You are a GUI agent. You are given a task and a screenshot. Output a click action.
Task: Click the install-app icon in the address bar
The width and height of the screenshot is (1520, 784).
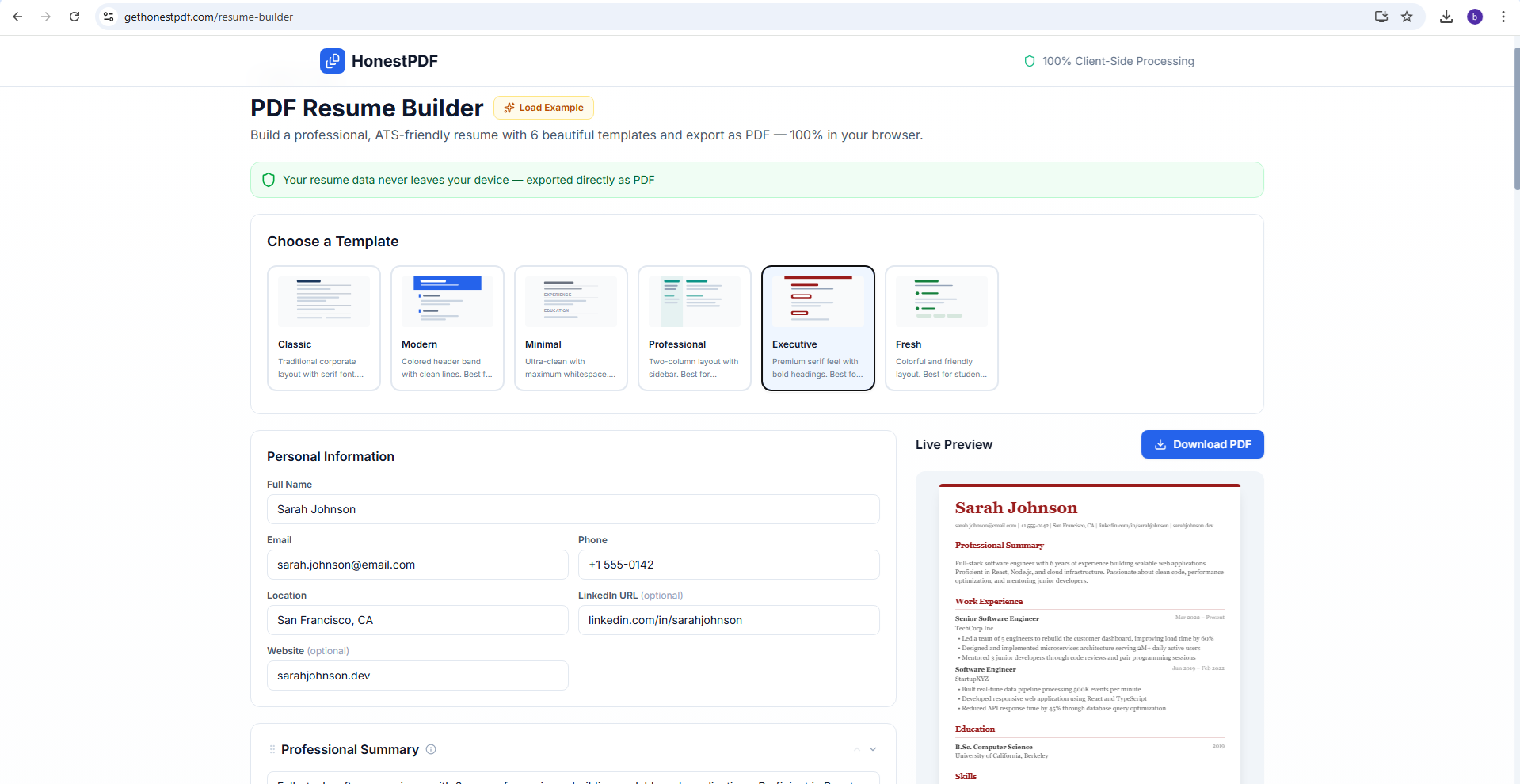click(1381, 17)
